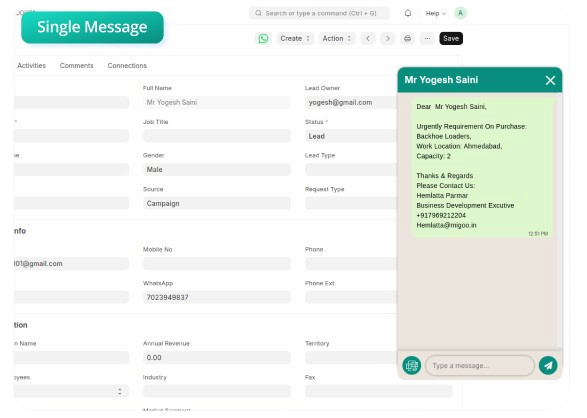Click the email field ending 01@gmail.com
This screenshot has height=418, width=587.
pos(71,263)
